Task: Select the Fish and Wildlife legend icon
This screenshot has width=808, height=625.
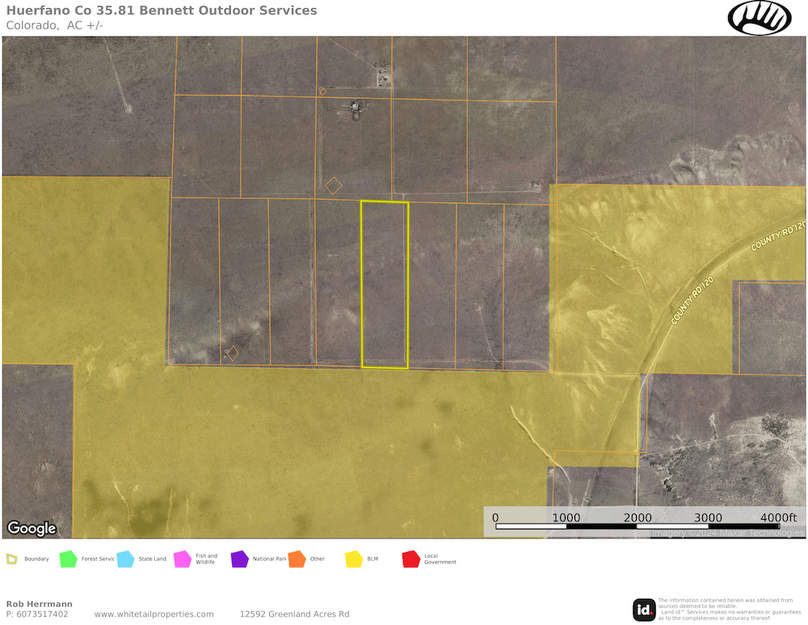Action: pyautogui.click(x=181, y=559)
